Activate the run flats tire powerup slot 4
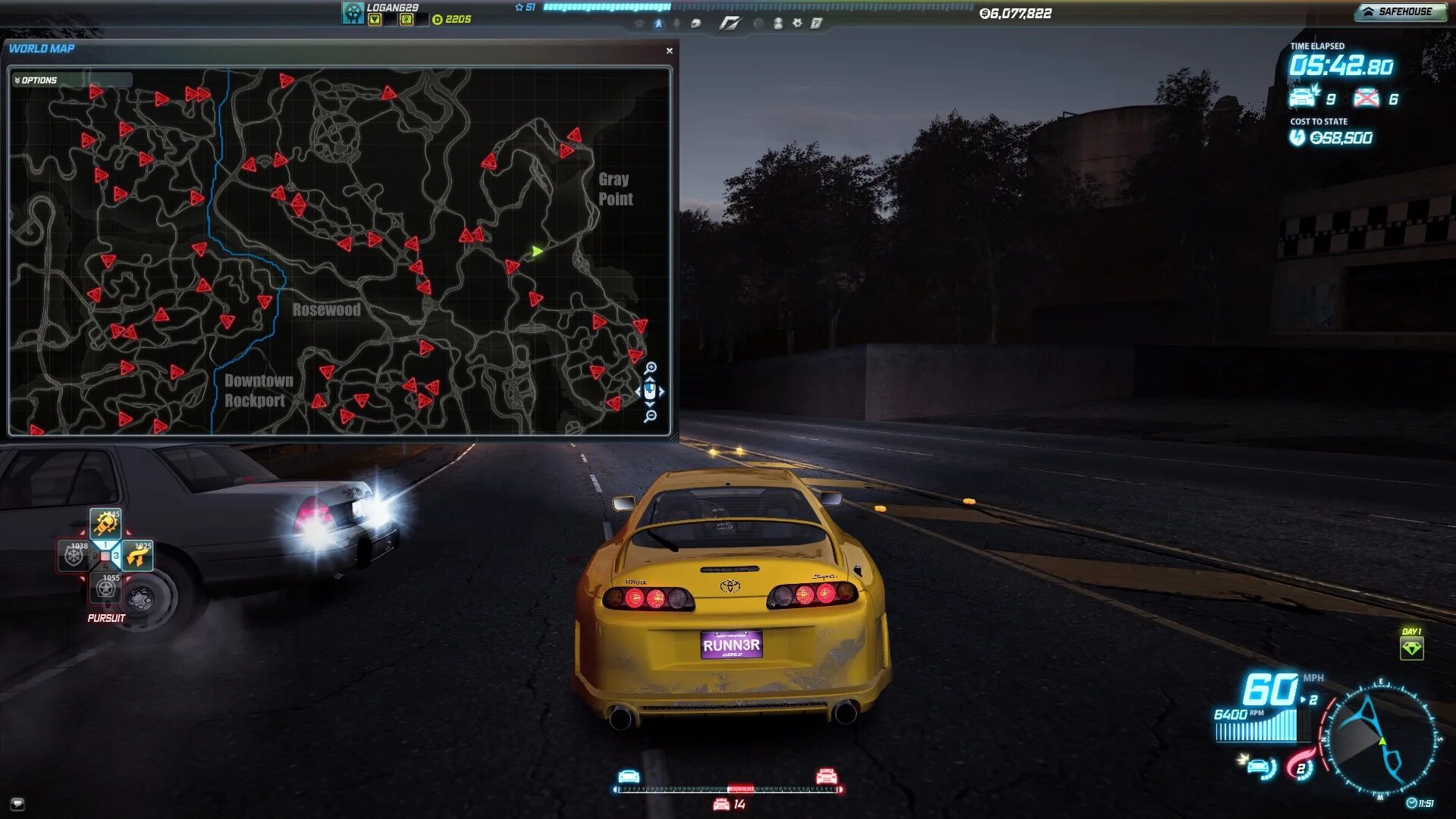Viewport: 1456px width, 819px height. (105, 587)
